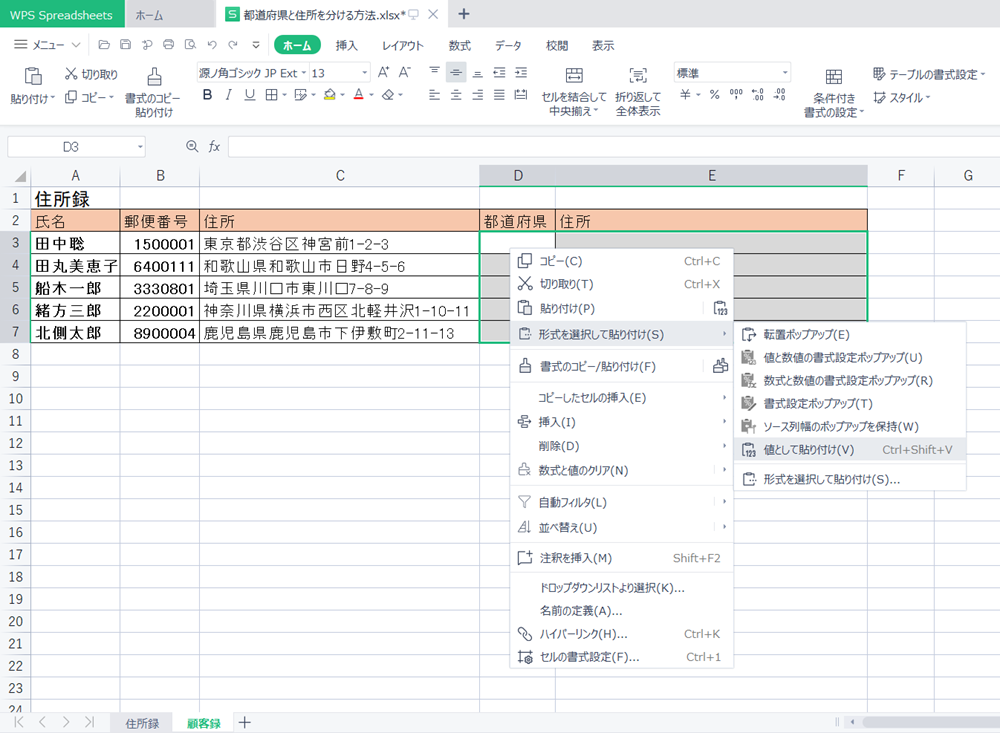
Task: Click the zoom icon beside the formula bar
Action: coord(192,146)
